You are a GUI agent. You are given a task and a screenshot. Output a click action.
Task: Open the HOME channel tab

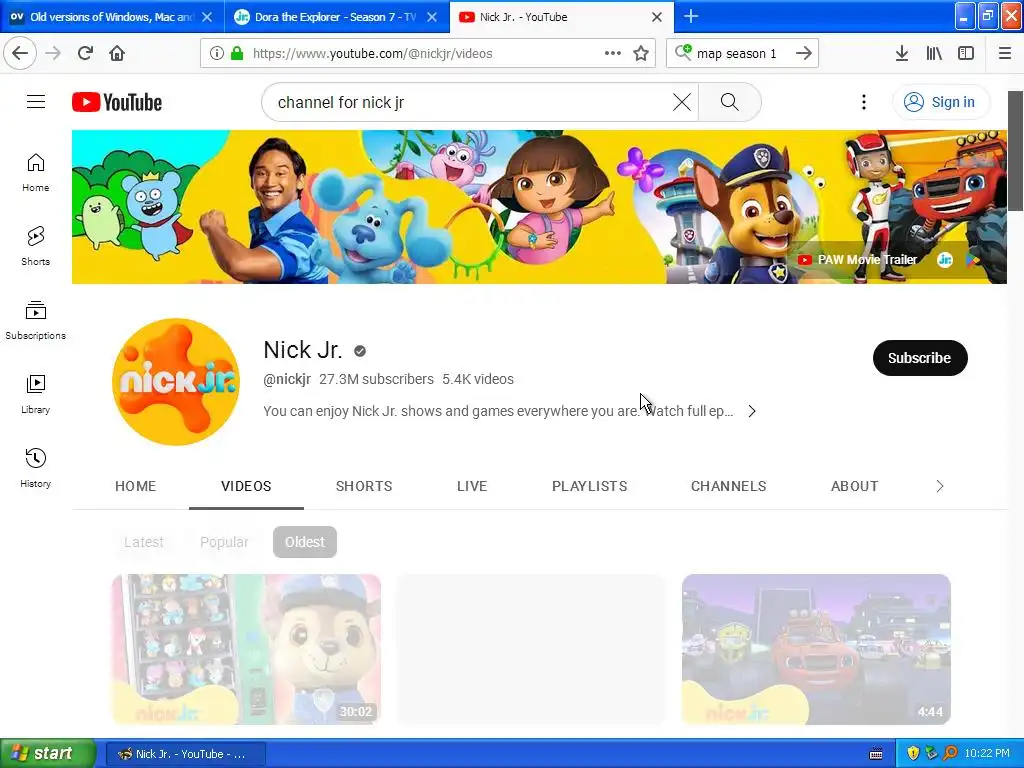[x=135, y=486]
